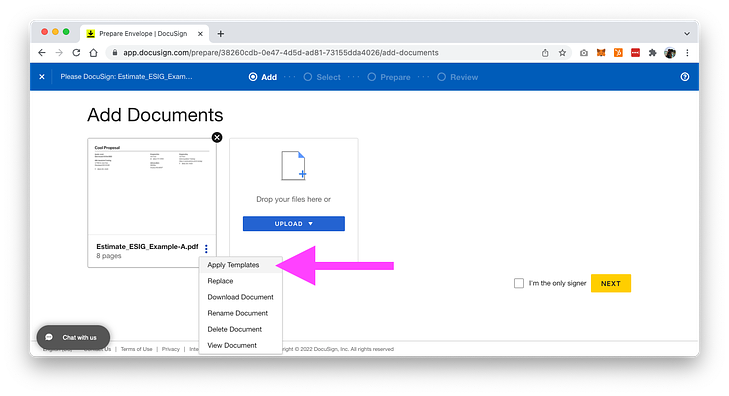729x396 pixels.
Task: Click the chat bubble icon
Action: pos(49,337)
